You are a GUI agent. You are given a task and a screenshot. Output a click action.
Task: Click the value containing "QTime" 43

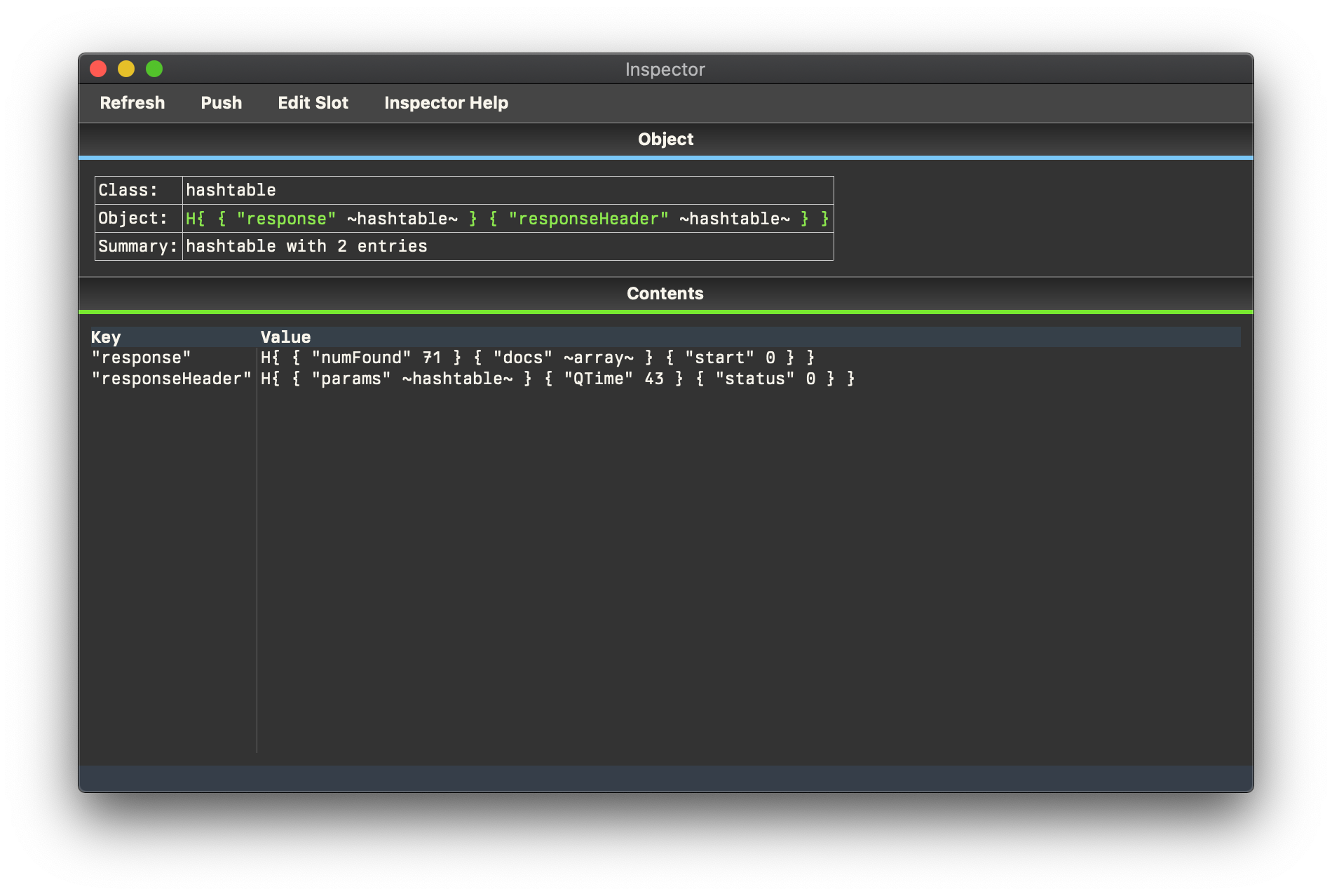coord(557,379)
